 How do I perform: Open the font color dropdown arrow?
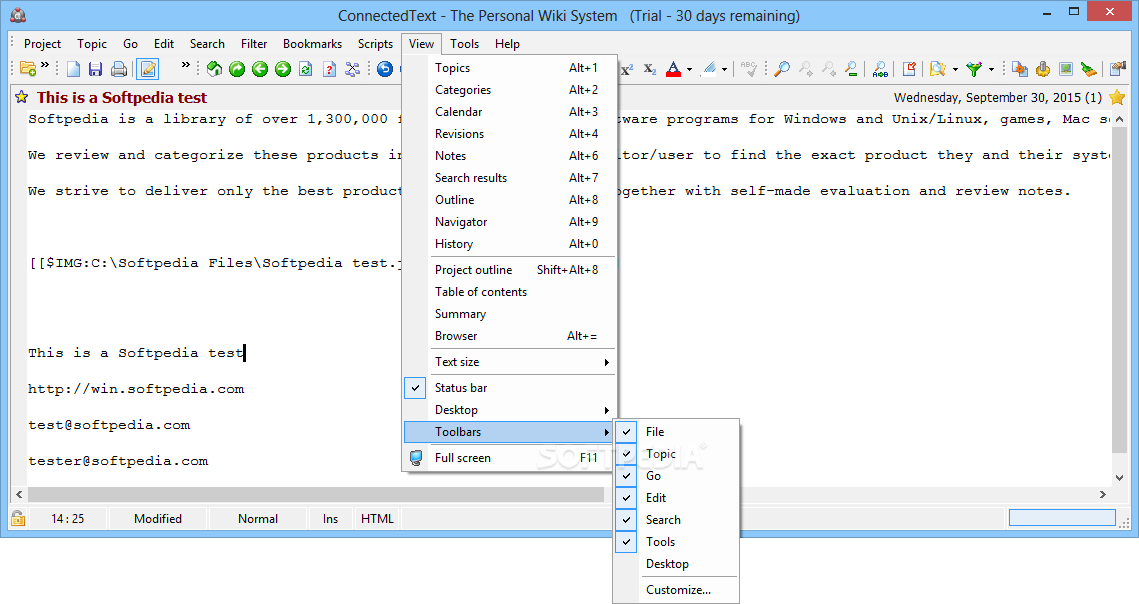pos(689,70)
